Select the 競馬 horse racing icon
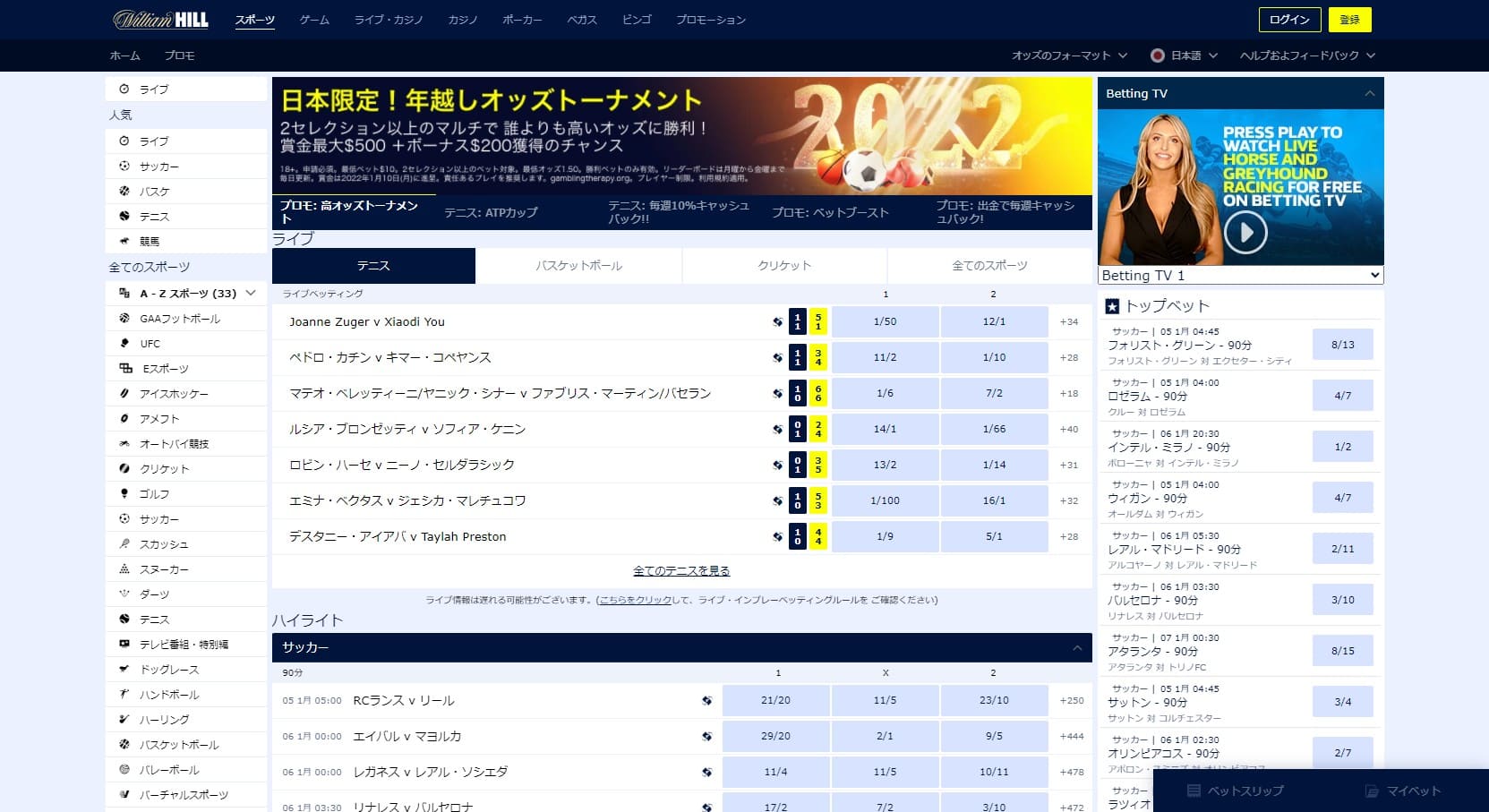This screenshot has width=1489, height=812. click(124, 241)
